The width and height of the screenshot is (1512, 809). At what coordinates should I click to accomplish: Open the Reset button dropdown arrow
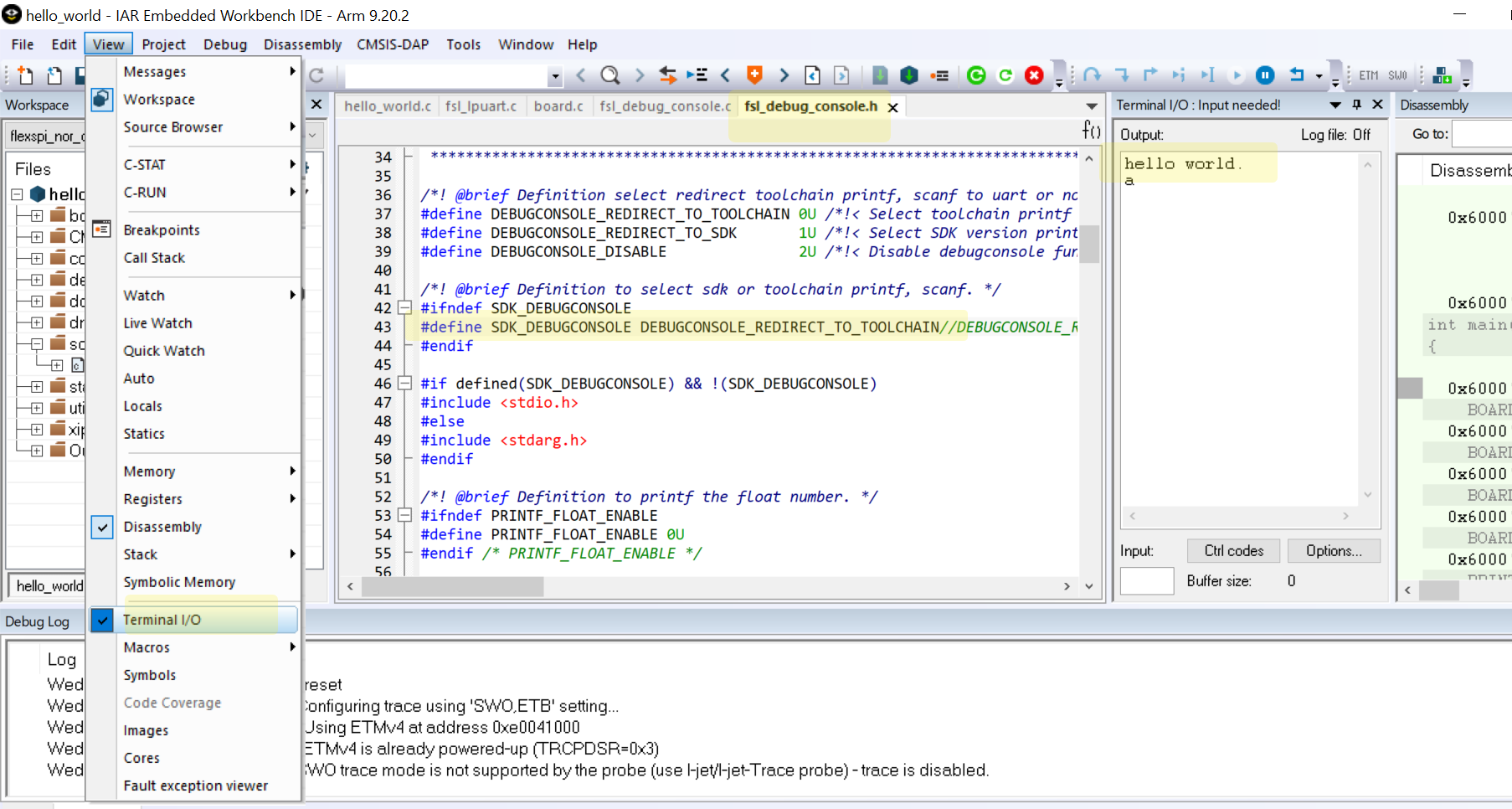point(1319,76)
